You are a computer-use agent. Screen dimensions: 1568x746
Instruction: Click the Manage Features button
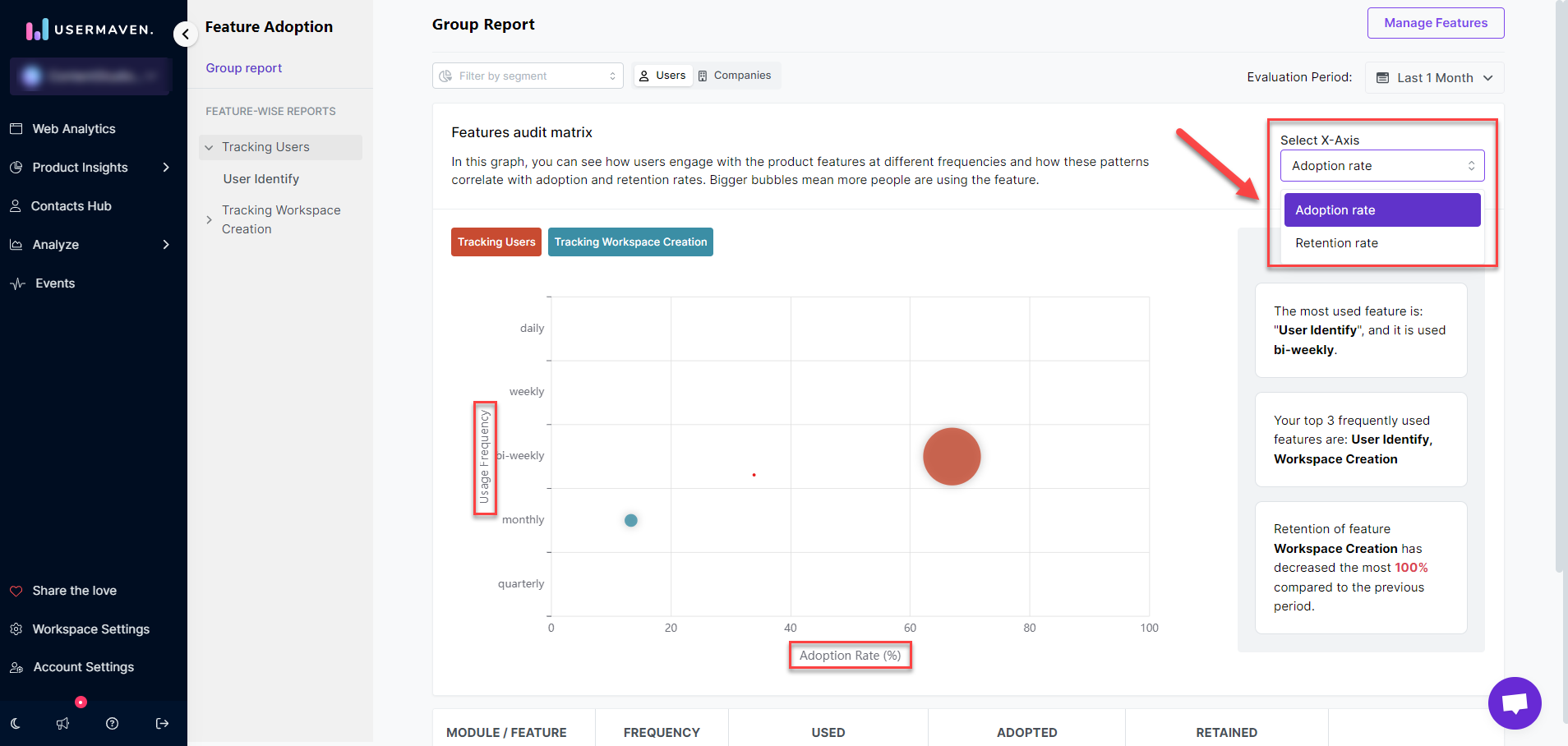pyautogui.click(x=1435, y=23)
